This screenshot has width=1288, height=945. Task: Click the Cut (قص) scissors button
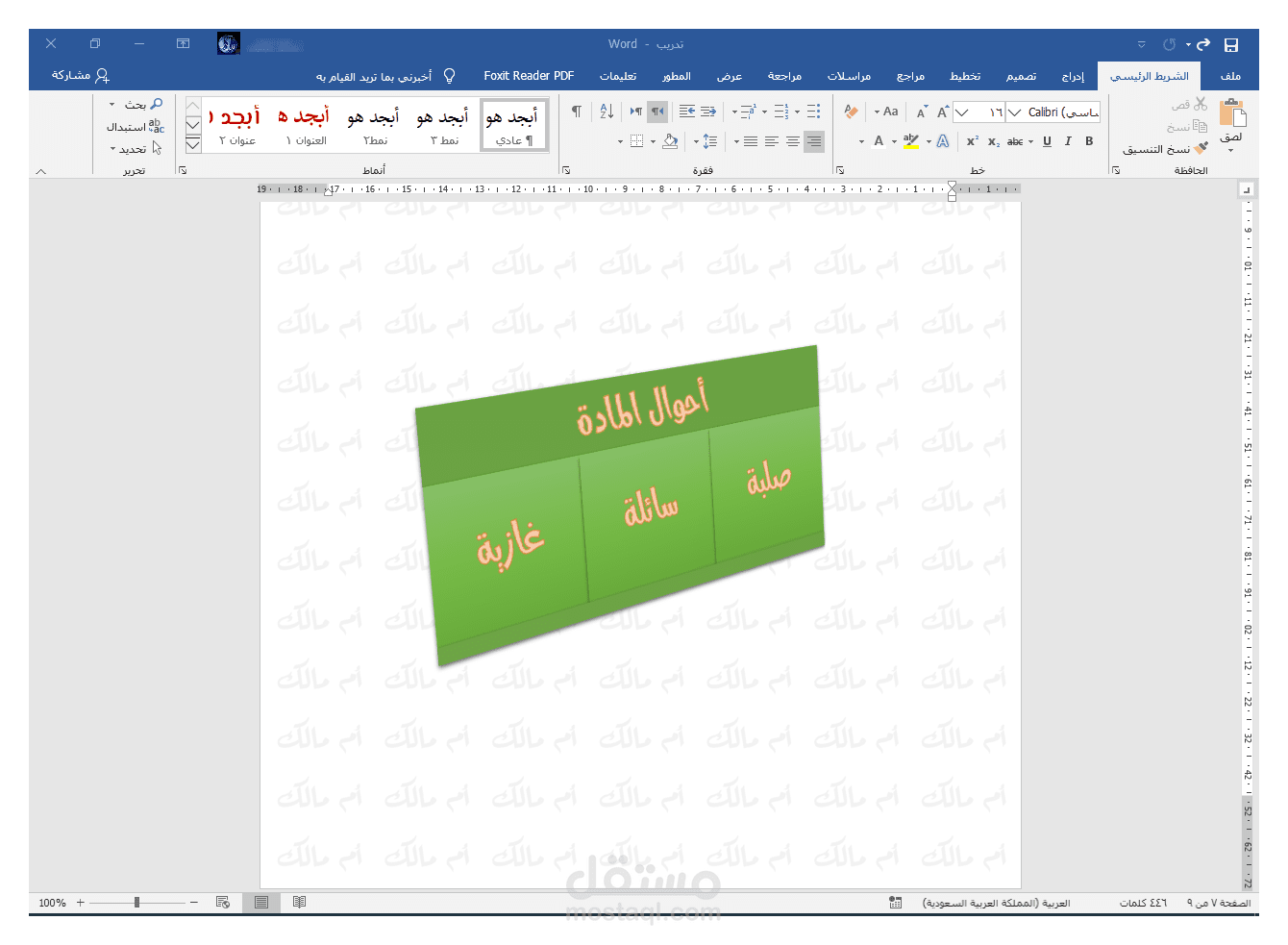(x=1190, y=104)
